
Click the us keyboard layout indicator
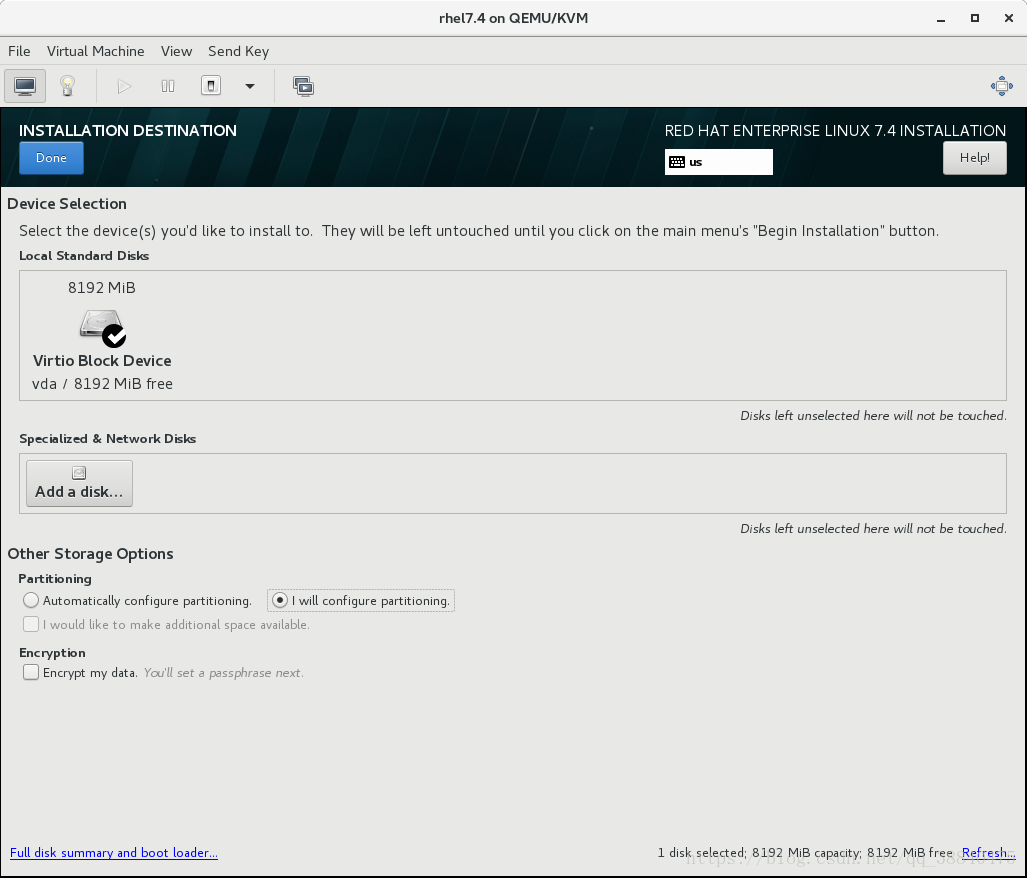[x=719, y=162]
